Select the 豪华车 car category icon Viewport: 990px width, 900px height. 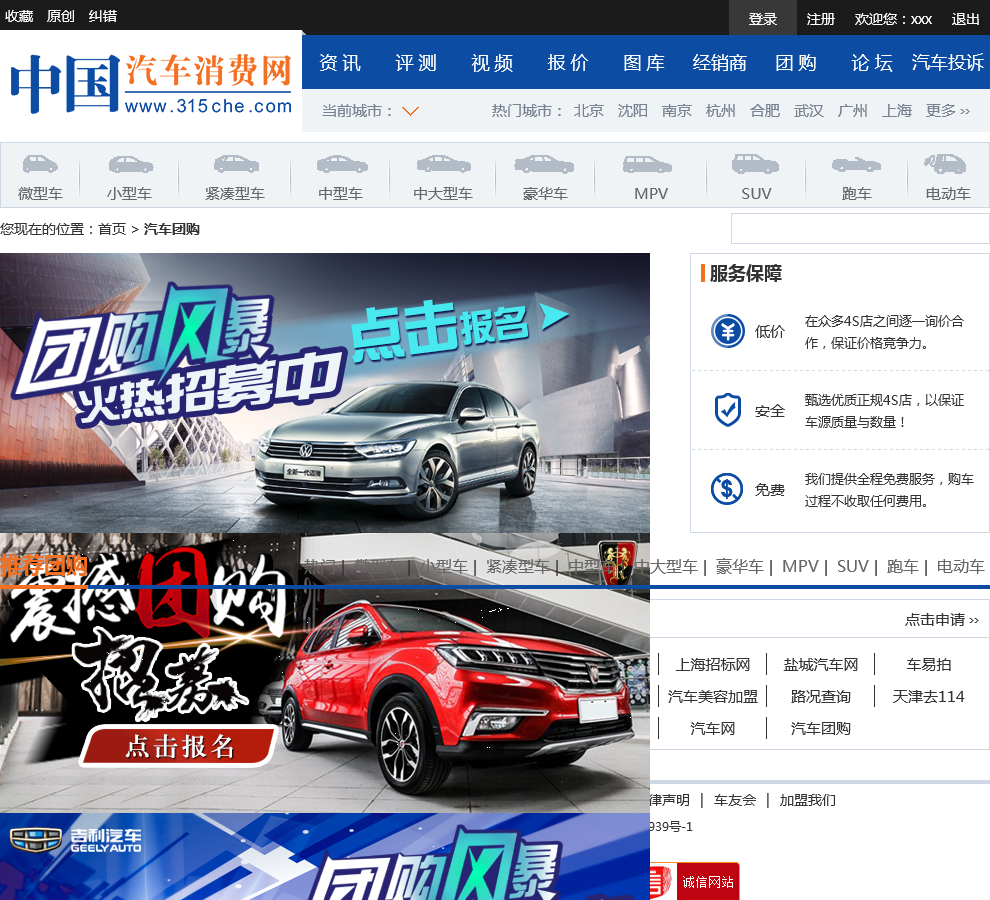coord(544,164)
